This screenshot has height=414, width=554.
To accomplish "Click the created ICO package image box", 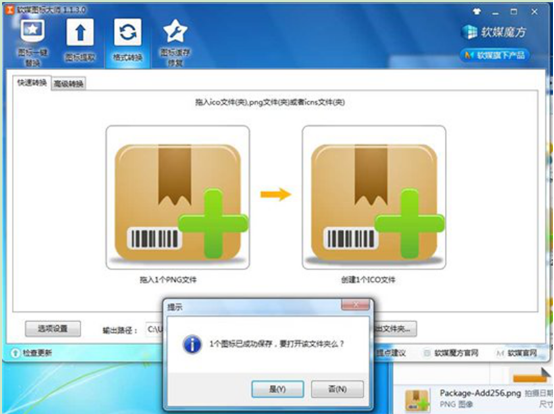I will 374,197.
